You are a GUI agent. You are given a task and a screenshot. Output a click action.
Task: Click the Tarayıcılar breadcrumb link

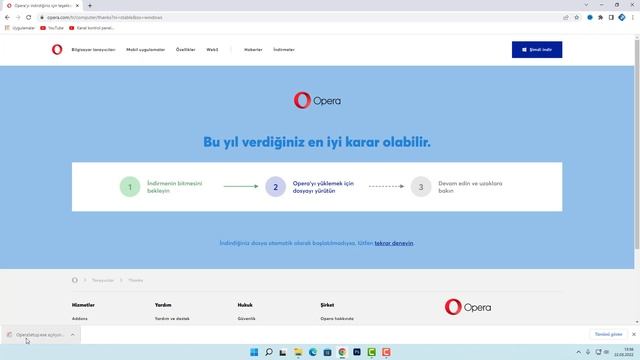(x=102, y=280)
